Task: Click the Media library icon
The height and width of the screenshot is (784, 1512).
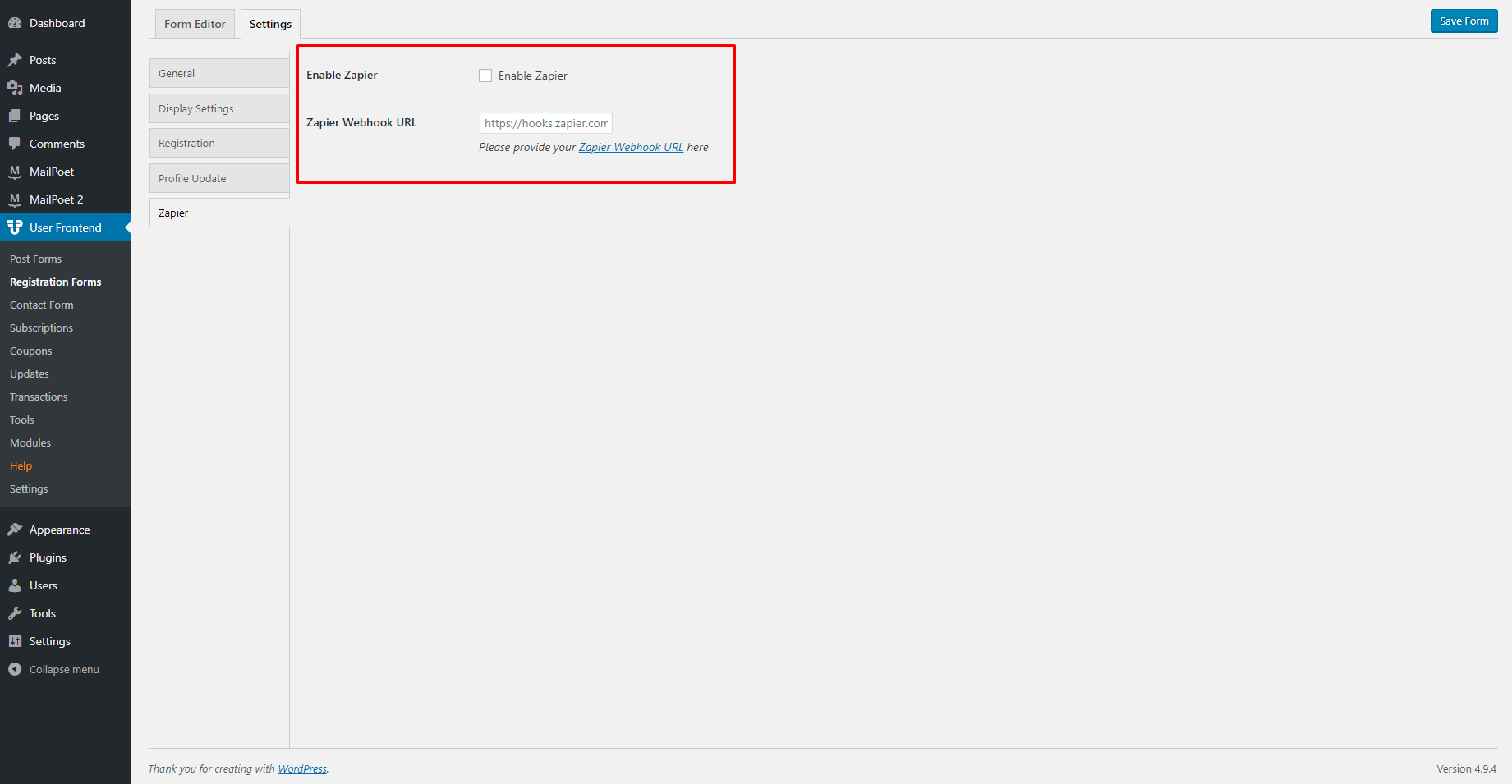Action: point(15,88)
